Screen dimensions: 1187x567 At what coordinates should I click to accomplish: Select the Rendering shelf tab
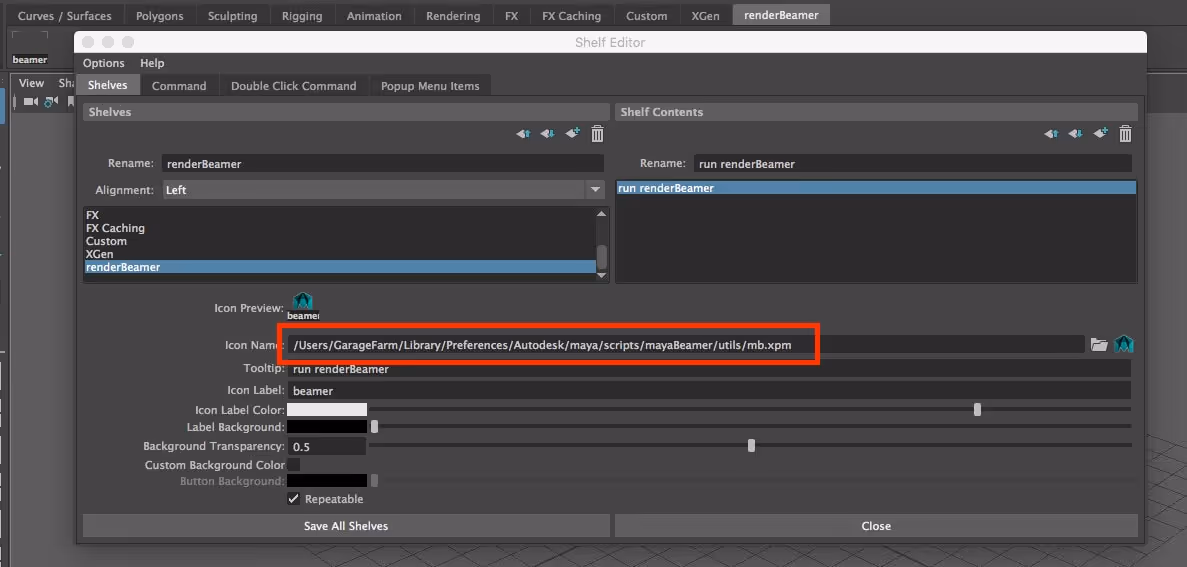(x=453, y=15)
